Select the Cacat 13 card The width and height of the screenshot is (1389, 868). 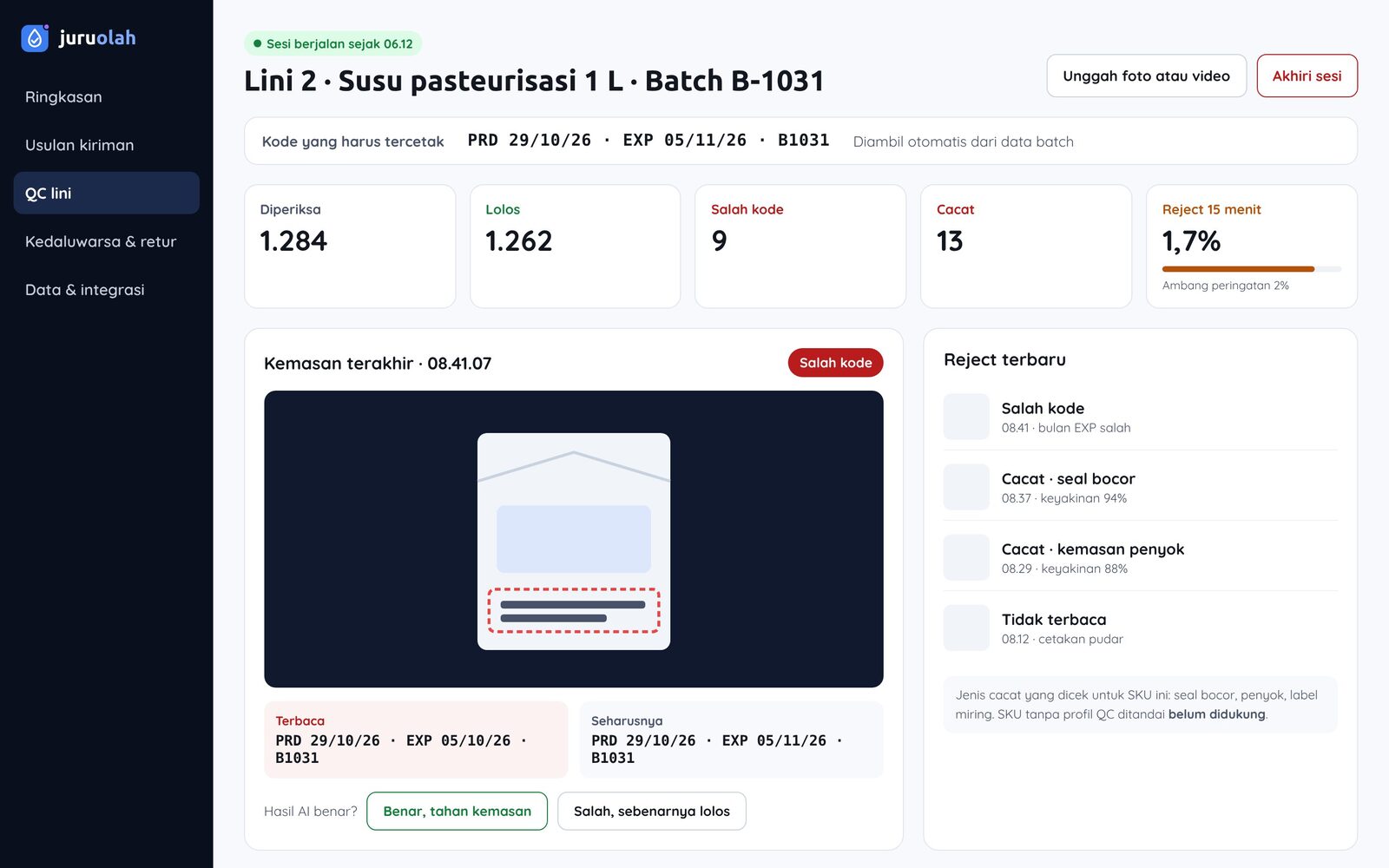1026,247
